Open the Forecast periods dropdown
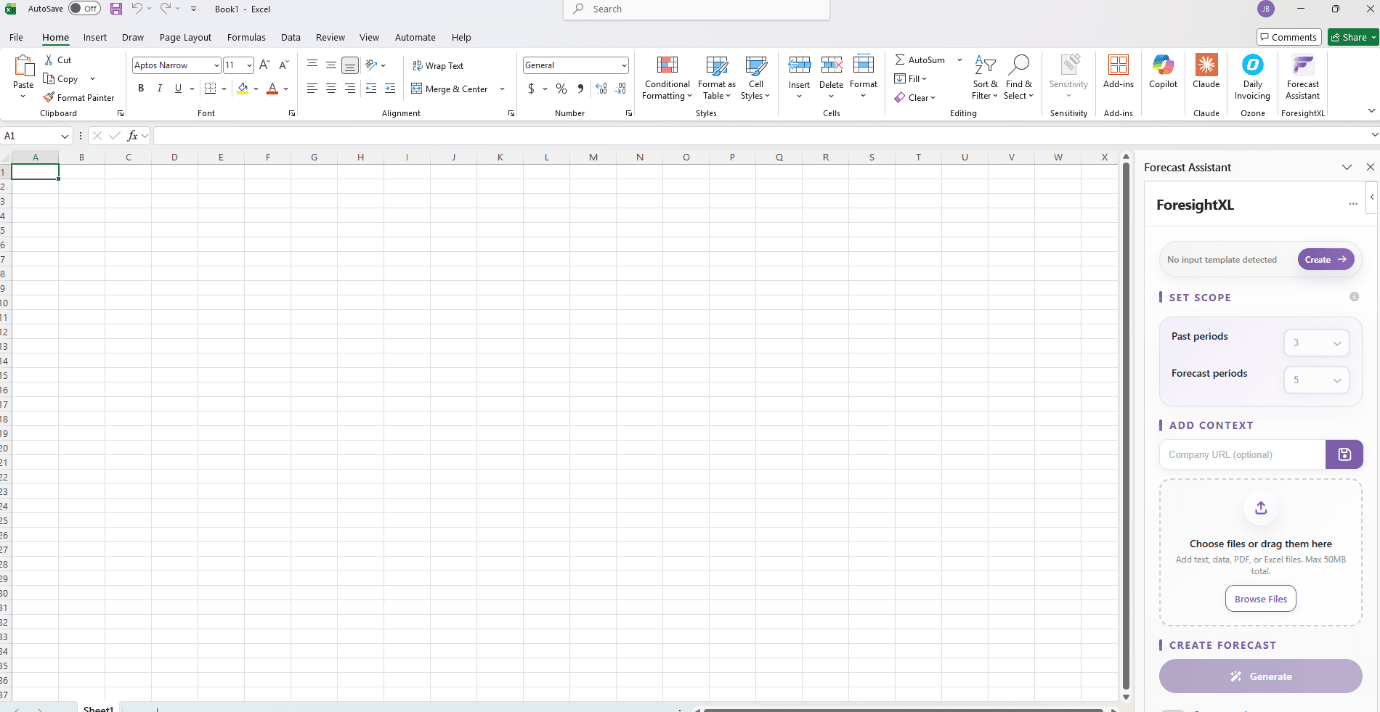The image size is (1380, 712). 1316,380
